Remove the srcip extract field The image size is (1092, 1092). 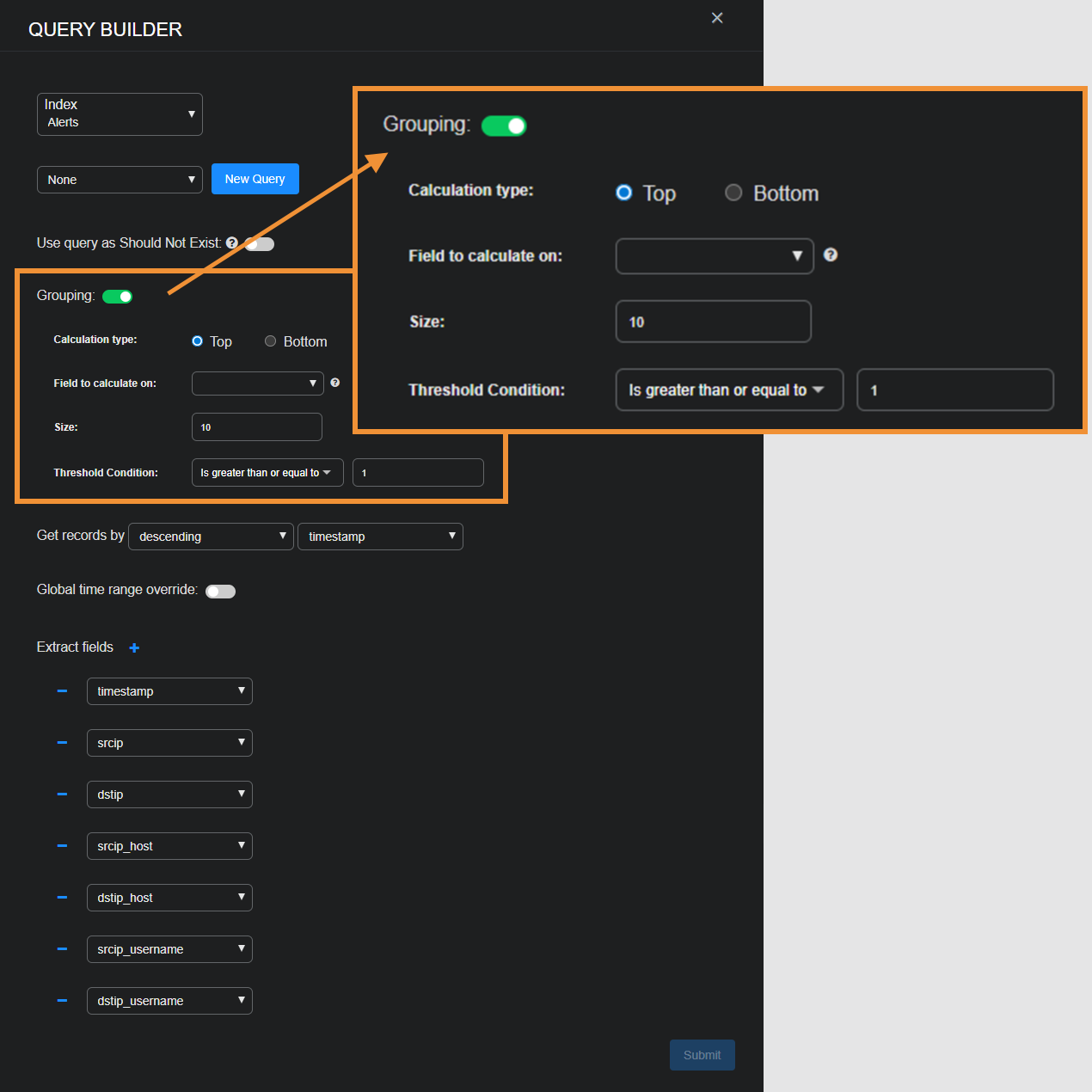61,743
